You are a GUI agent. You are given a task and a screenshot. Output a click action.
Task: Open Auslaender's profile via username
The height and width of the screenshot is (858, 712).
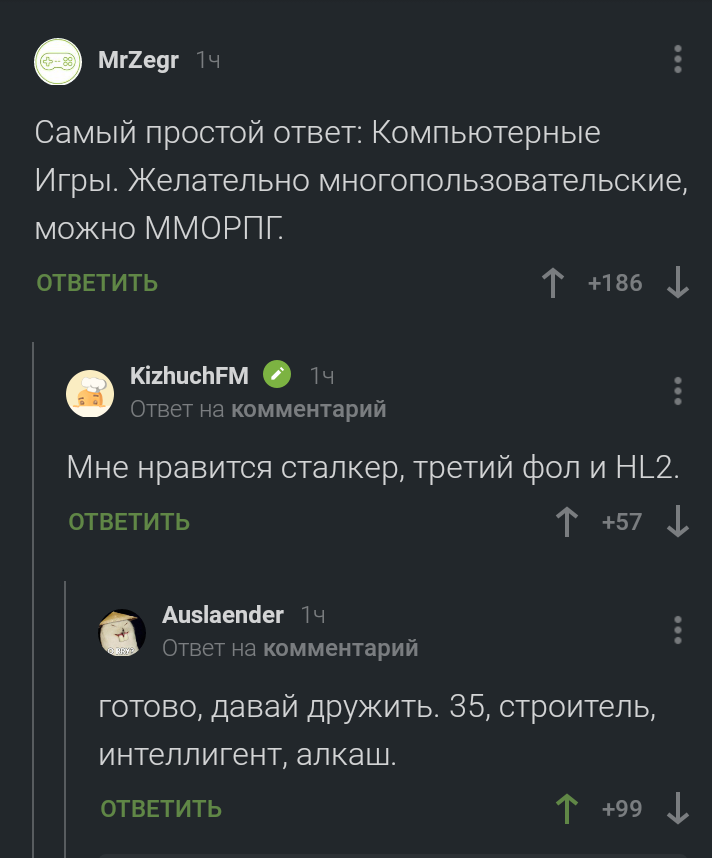pos(222,615)
